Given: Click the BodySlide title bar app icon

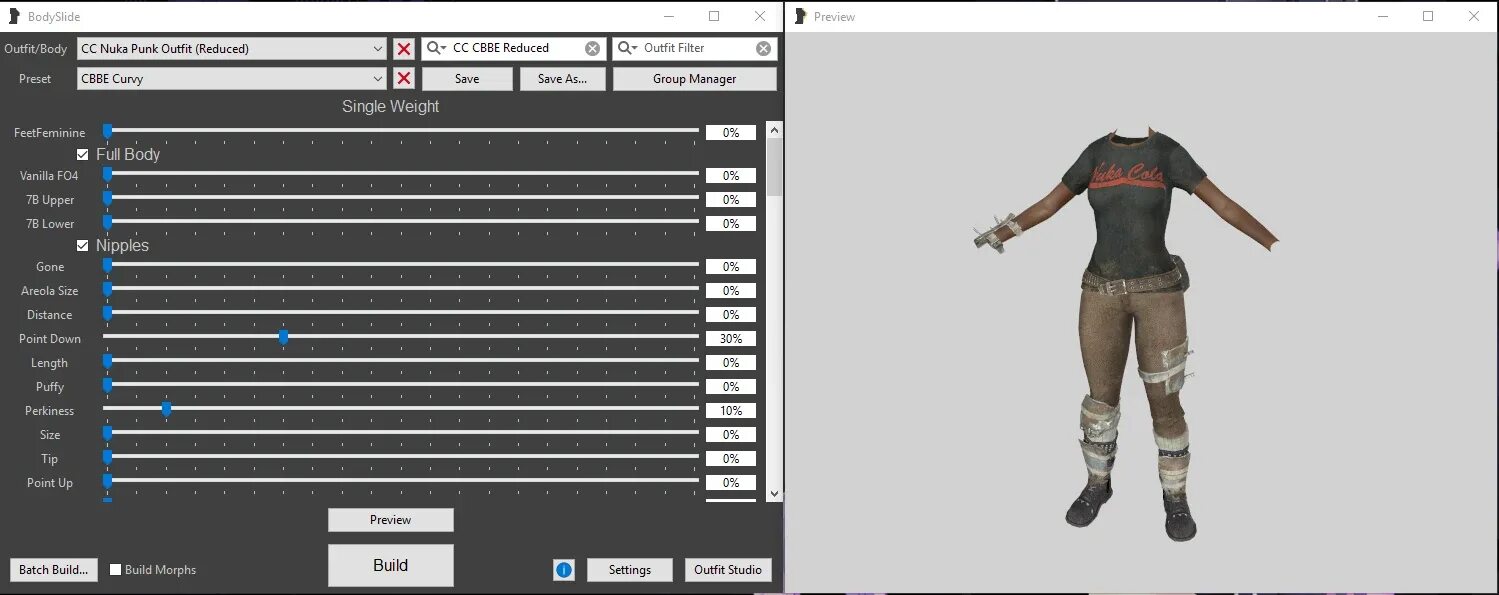Looking at the screenshot, I should (14, 16).
